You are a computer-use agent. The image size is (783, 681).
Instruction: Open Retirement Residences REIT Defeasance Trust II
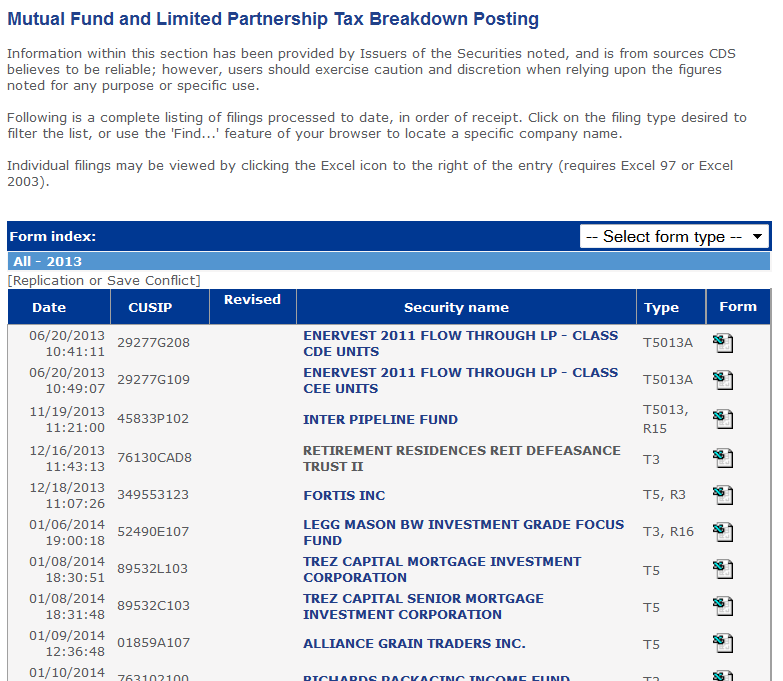(x=461, y=458)
